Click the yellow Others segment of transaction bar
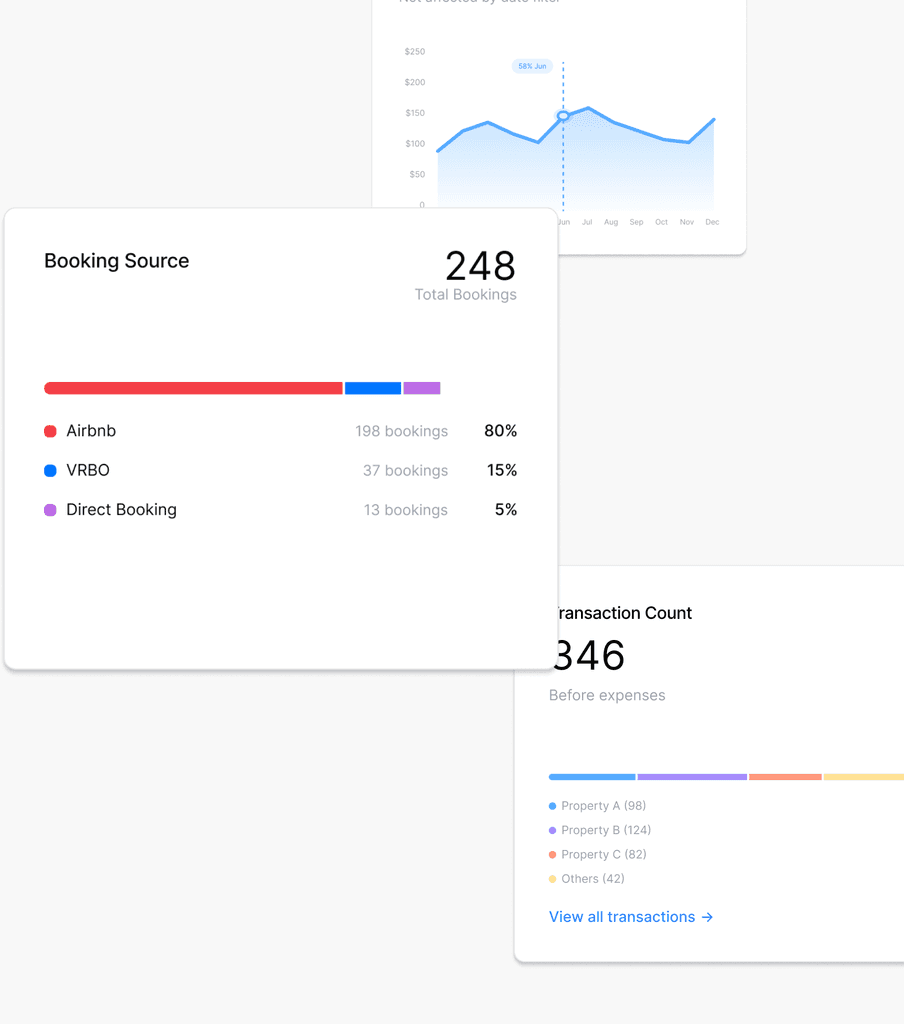The width and height of the screenshot is (904, 1024). tap(864, 777)
